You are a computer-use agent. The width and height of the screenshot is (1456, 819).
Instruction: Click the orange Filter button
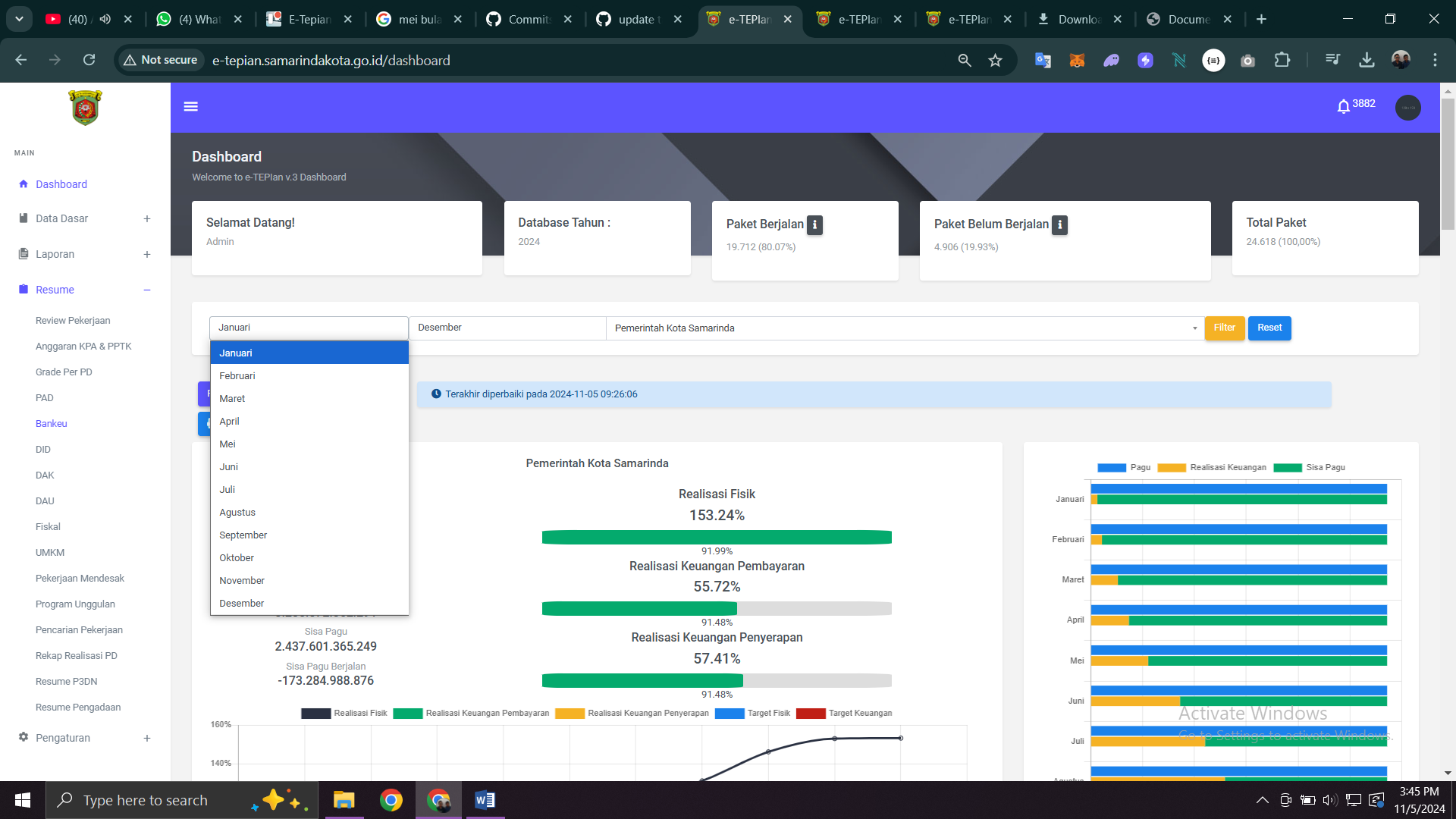pos(1224,328)
